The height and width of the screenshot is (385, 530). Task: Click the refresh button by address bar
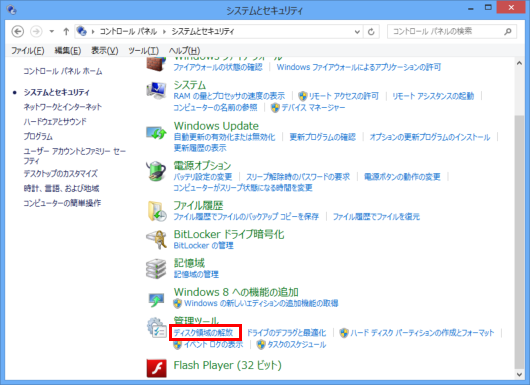pyautogui.click(x=371, y=32)
